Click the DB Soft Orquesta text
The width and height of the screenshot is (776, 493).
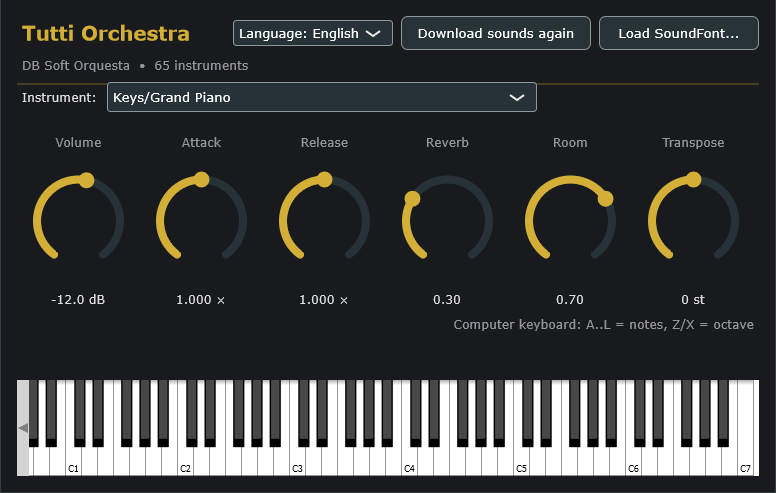(x=76, y=65)
